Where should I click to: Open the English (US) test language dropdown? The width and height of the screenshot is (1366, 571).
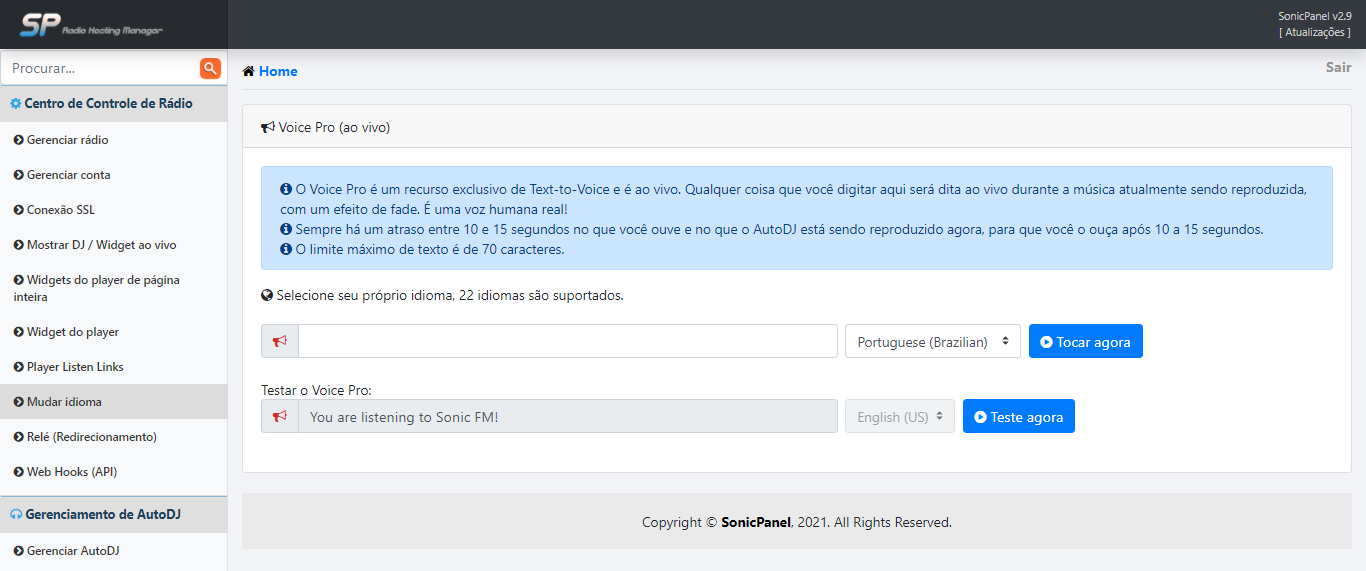tap(900, 417)
